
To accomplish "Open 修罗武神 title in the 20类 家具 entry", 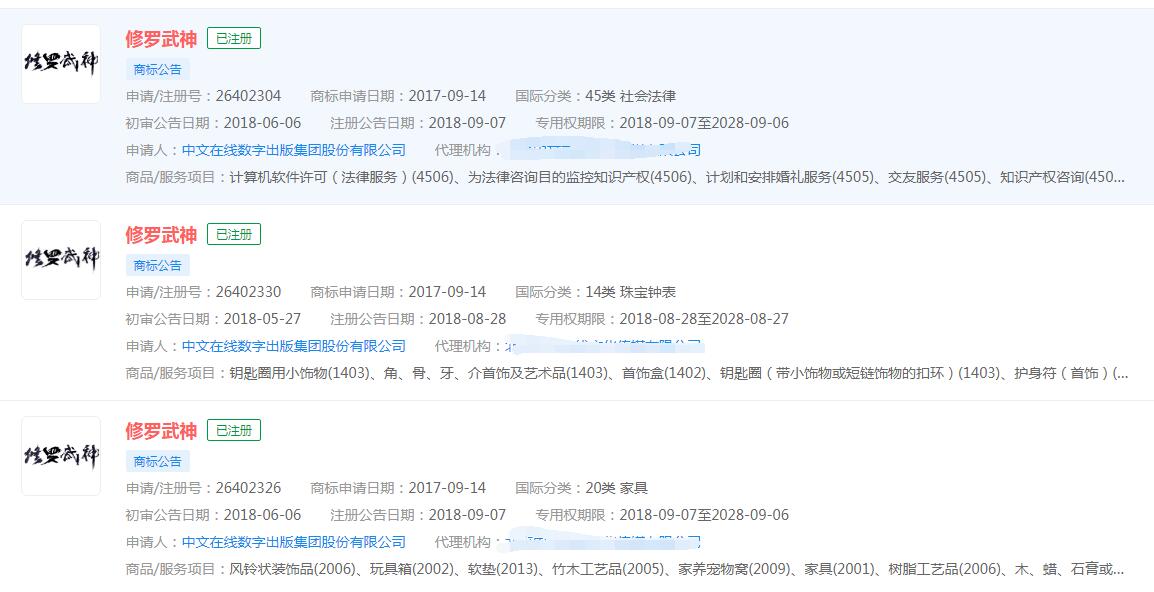I will tap(161, 431).
